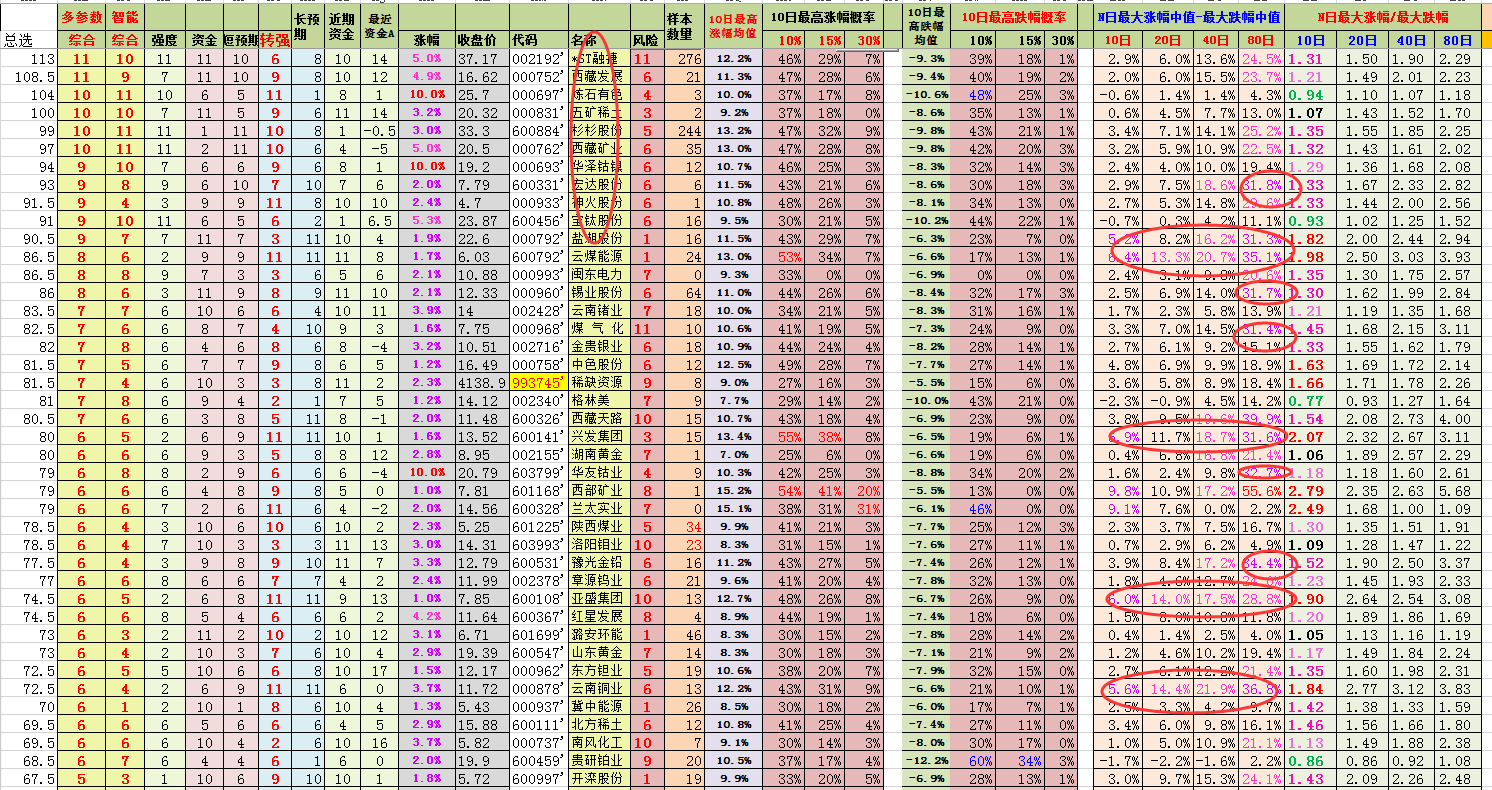Image resolution: width=1492 pixels, height=790 pixels.
Task: Click the stock name 贵研铂业
Action: click(598, 761)
